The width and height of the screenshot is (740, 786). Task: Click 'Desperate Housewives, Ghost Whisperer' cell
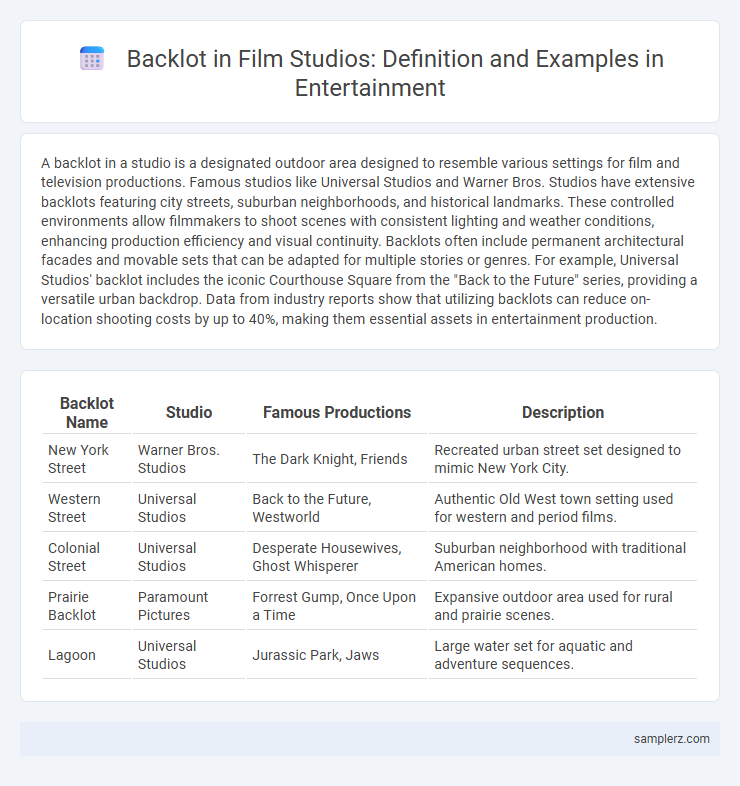[x=337, y=557]
